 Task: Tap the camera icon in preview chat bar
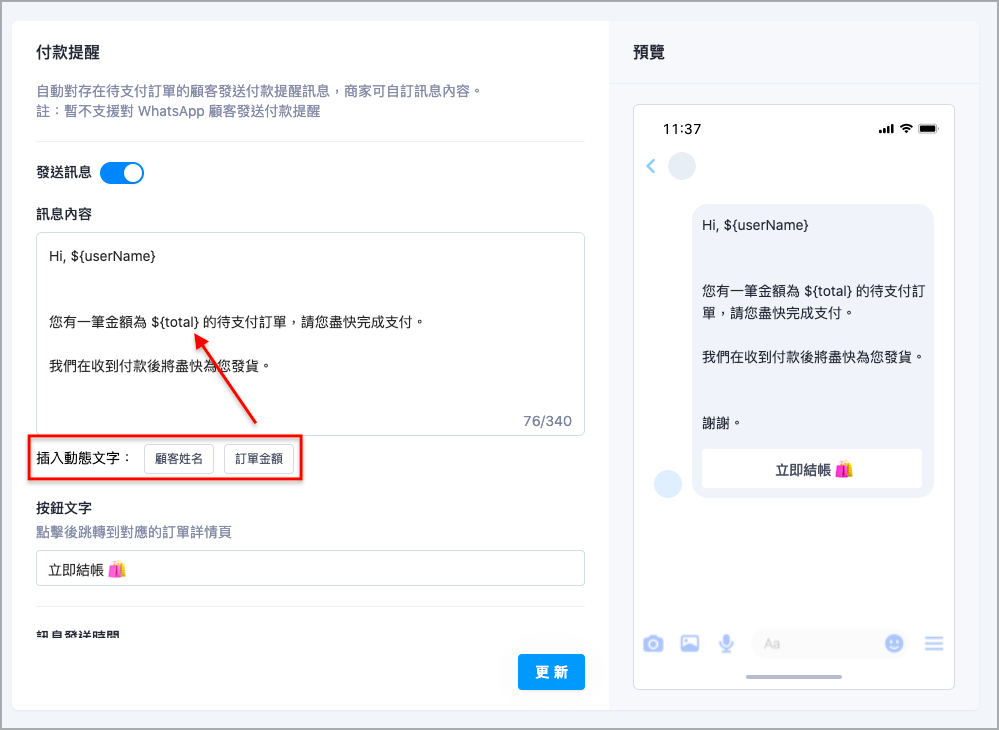(653, 643)
